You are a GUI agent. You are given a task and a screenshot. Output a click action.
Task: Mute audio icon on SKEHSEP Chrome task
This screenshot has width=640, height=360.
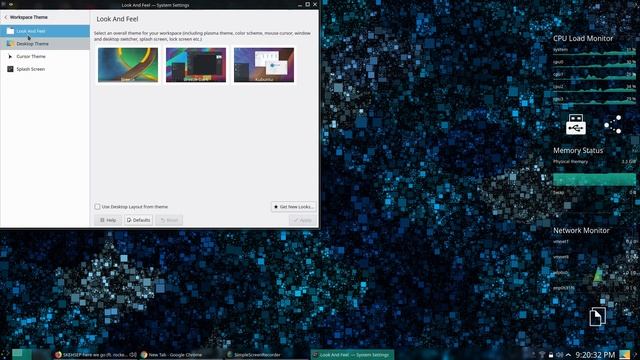coord(133,355)
